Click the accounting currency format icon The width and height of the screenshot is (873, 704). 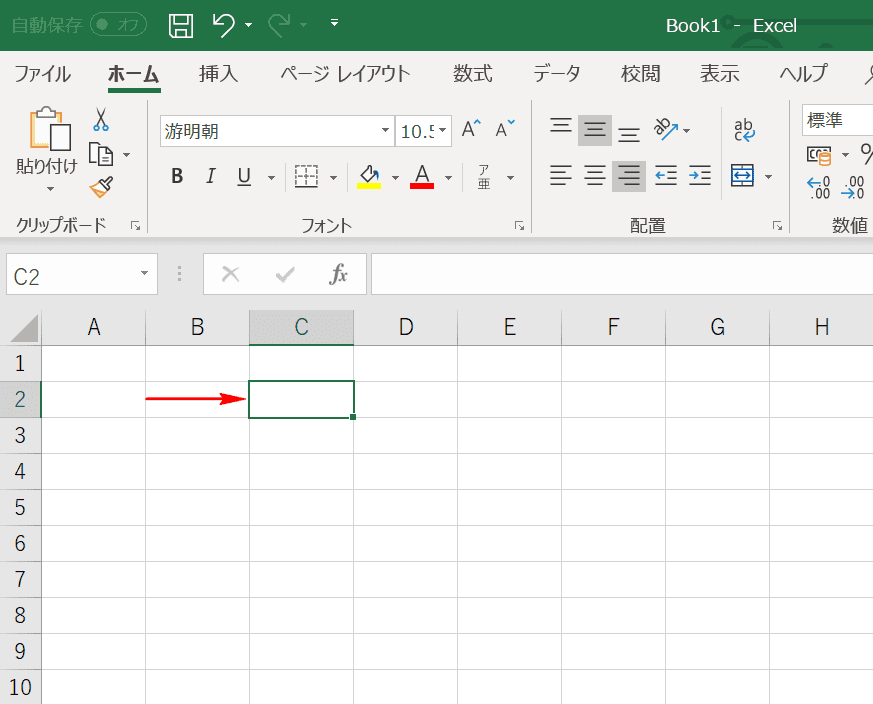pyautogui.click(x=819, y=155)
